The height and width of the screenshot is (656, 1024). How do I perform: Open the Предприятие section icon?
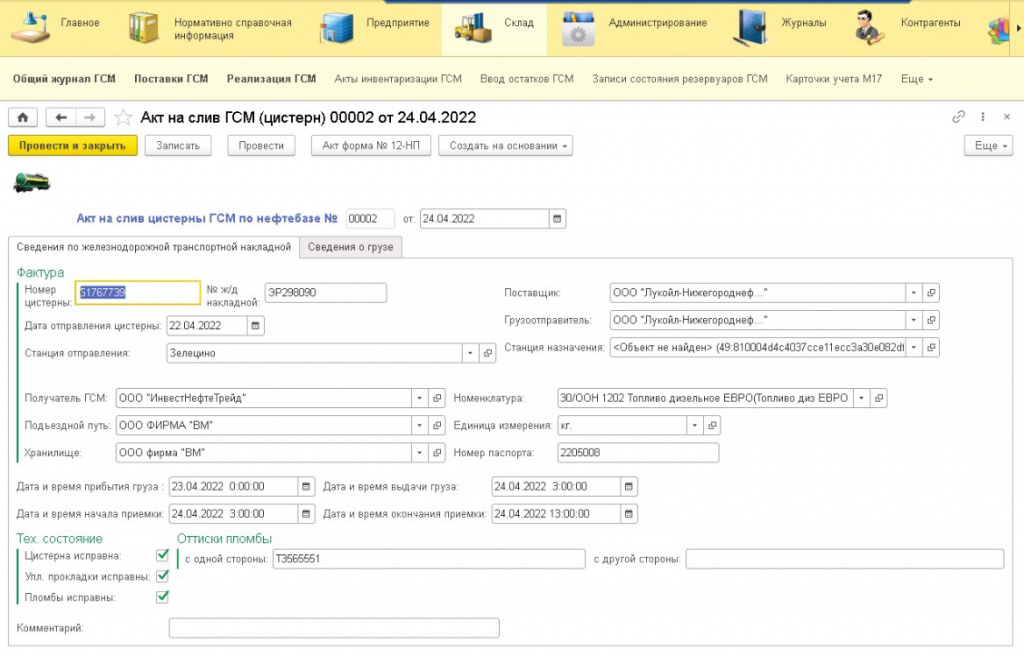click(x=336, y=28)
